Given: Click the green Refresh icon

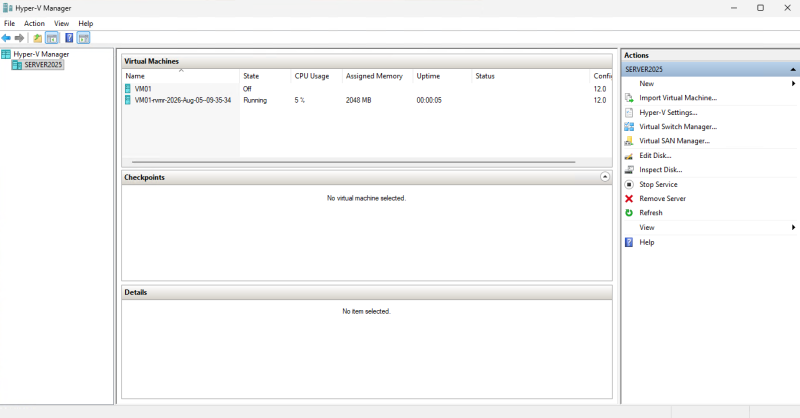Looking at the screenshot, I should point(629,213).
